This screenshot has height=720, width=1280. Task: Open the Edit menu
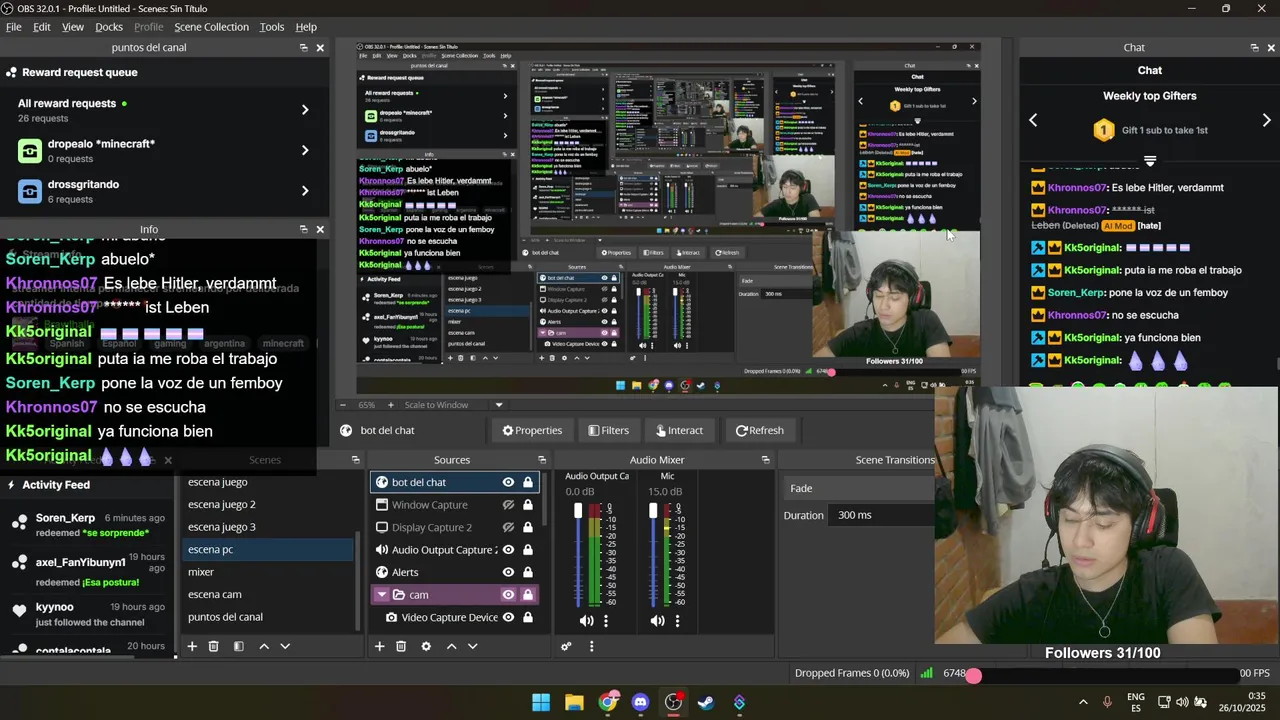coord(42,27)
